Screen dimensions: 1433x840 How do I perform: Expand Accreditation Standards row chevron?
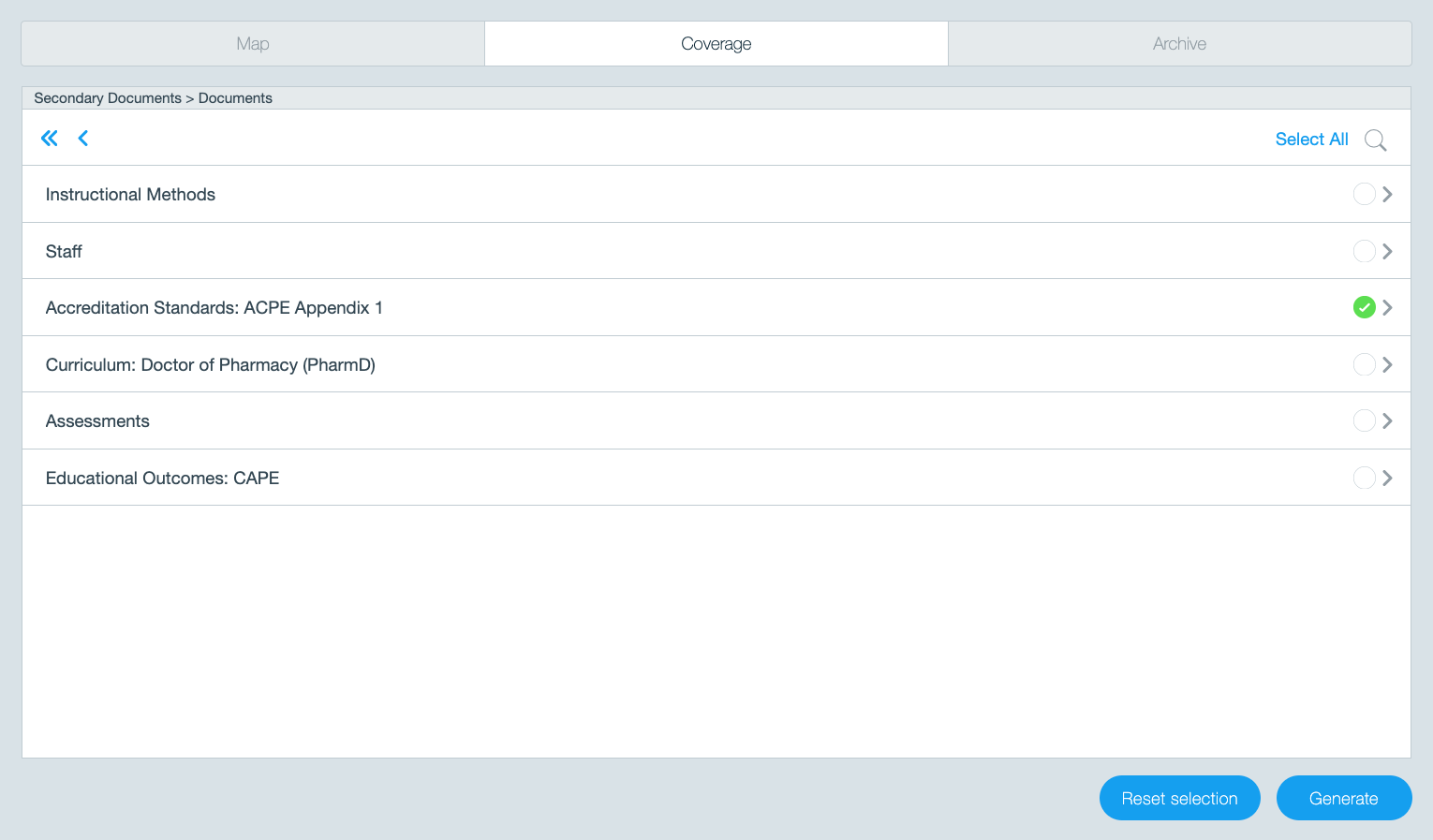click(1387, 307)
